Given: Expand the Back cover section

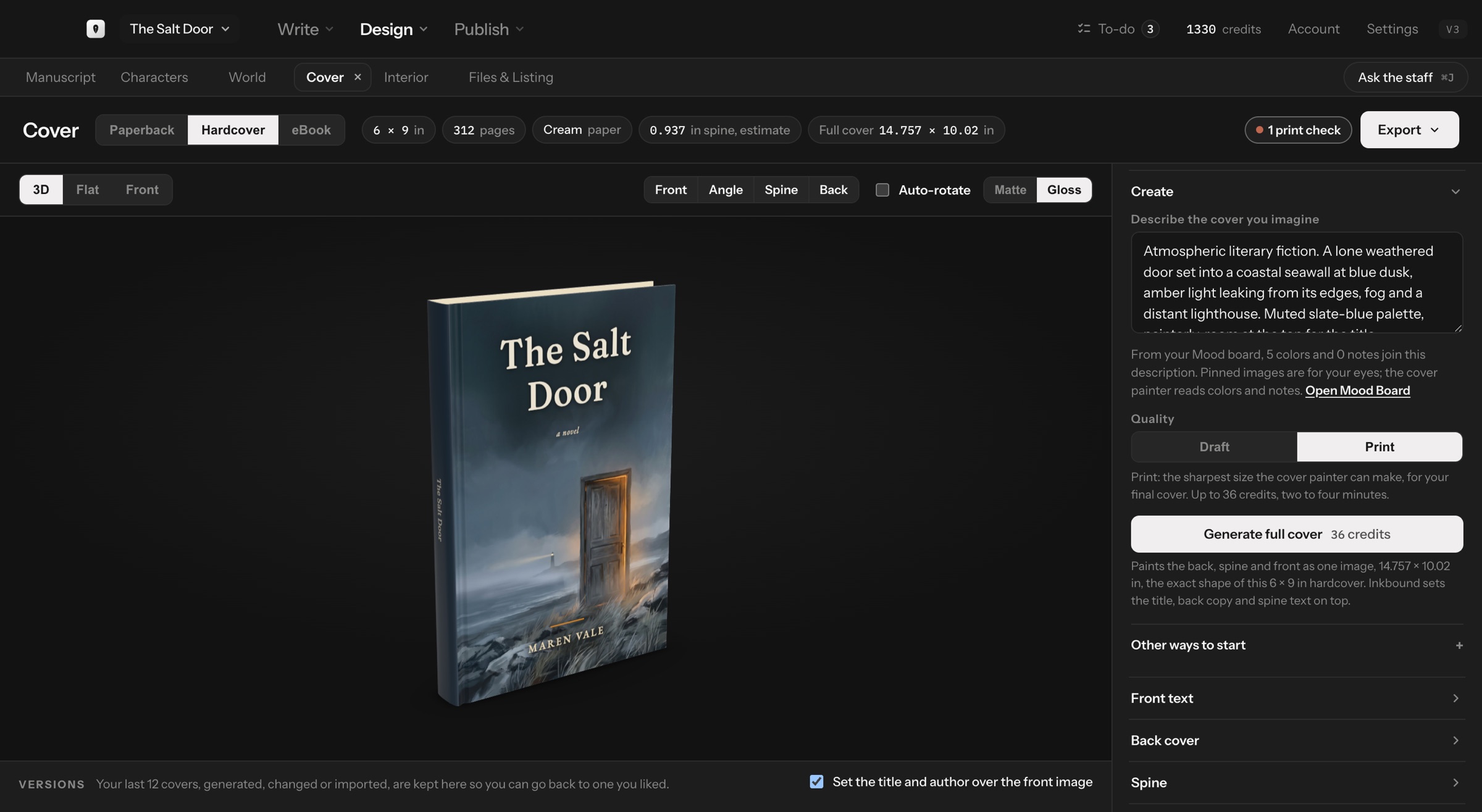Looking at the screenshot, I should pos(1297,740).
